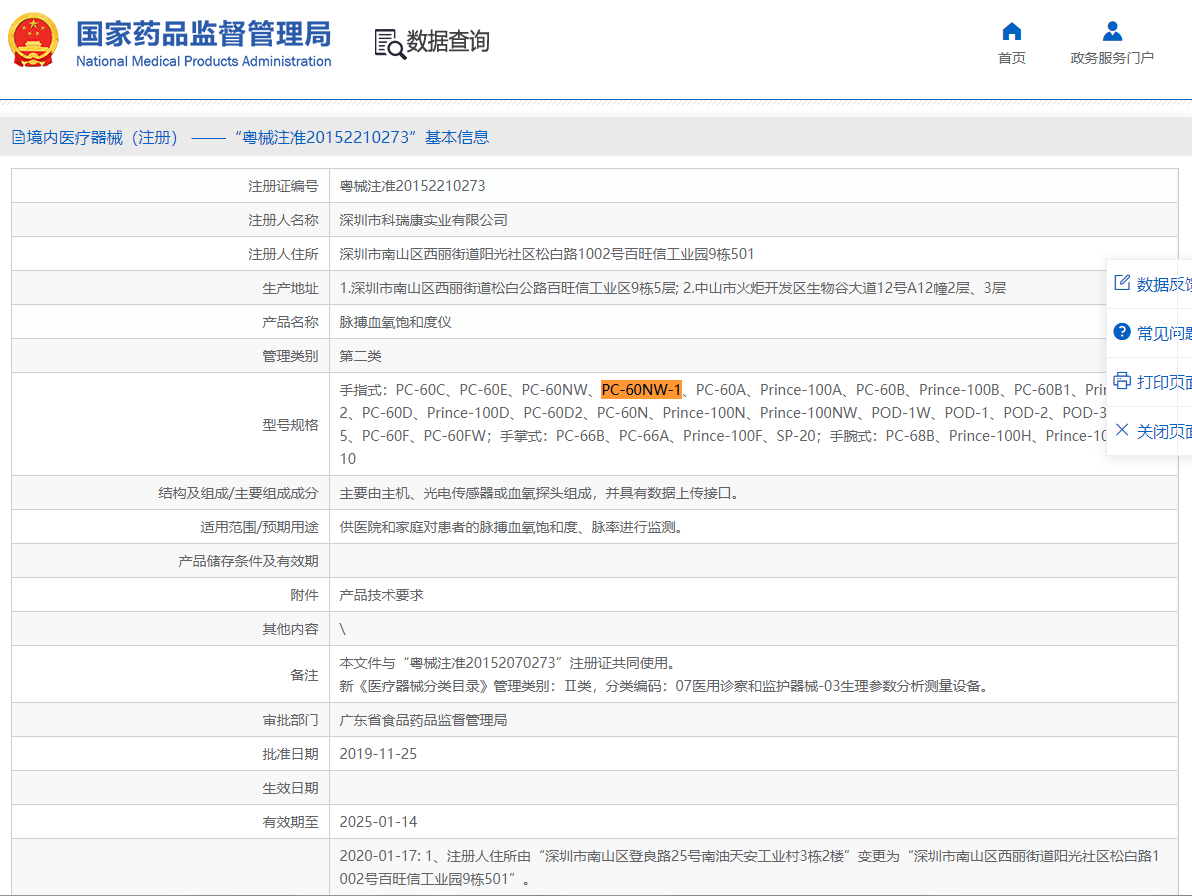Click the 常见问题 question mark icon
1192x896 pixels.
click(x=1122, y=332)
